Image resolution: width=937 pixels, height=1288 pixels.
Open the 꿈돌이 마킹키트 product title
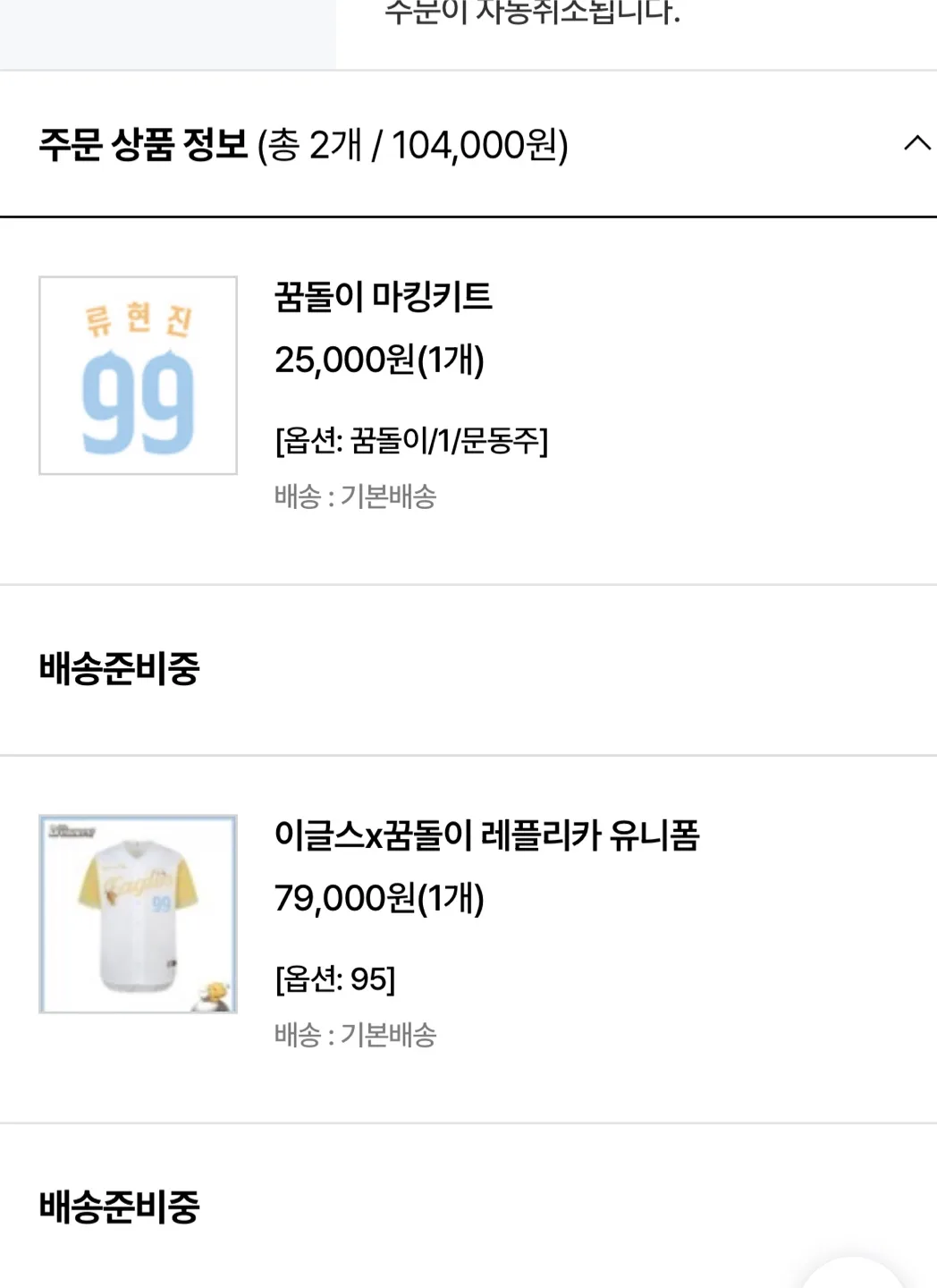point(384,296)
